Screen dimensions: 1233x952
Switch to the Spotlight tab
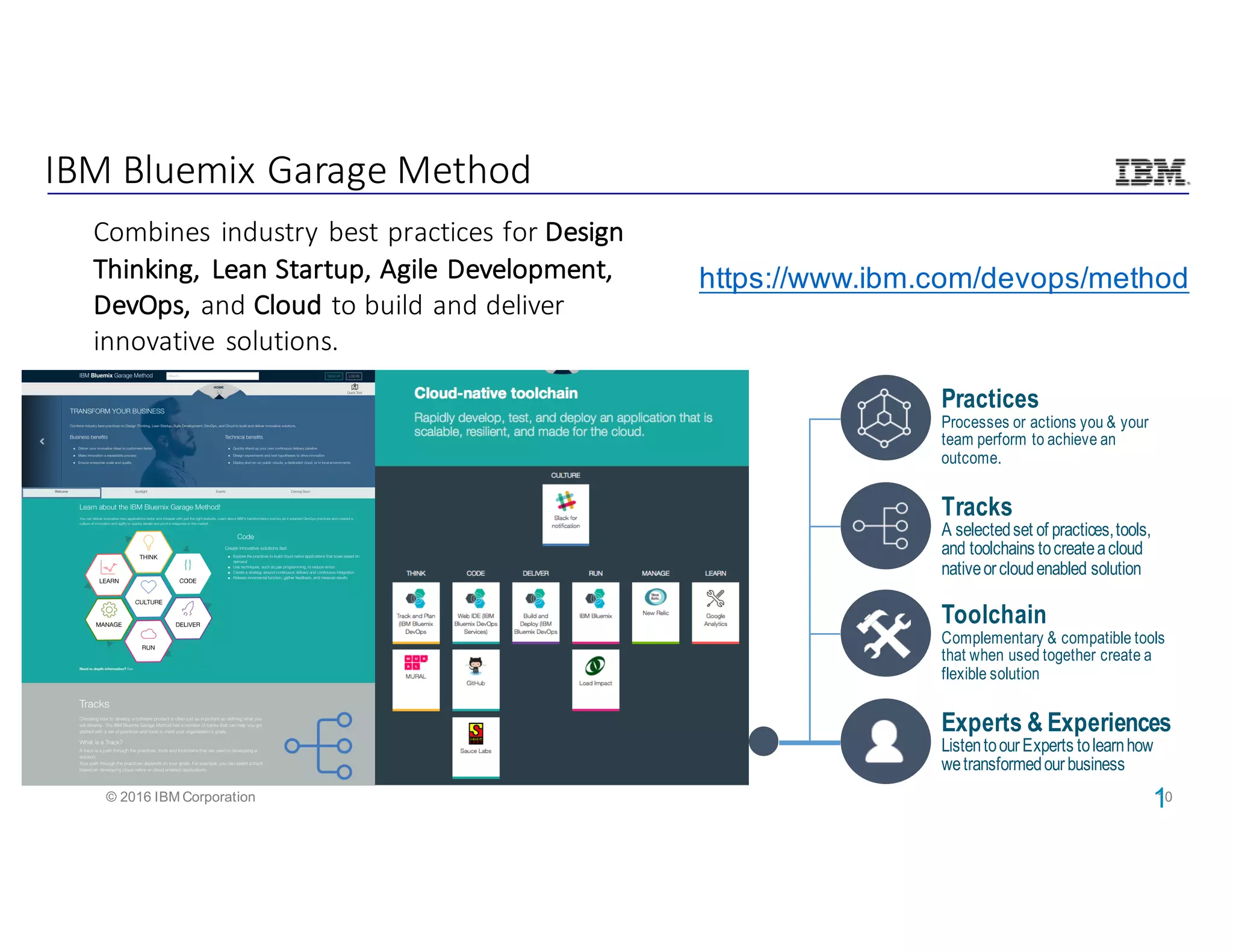pyautogui.click(x=141, y=492)
